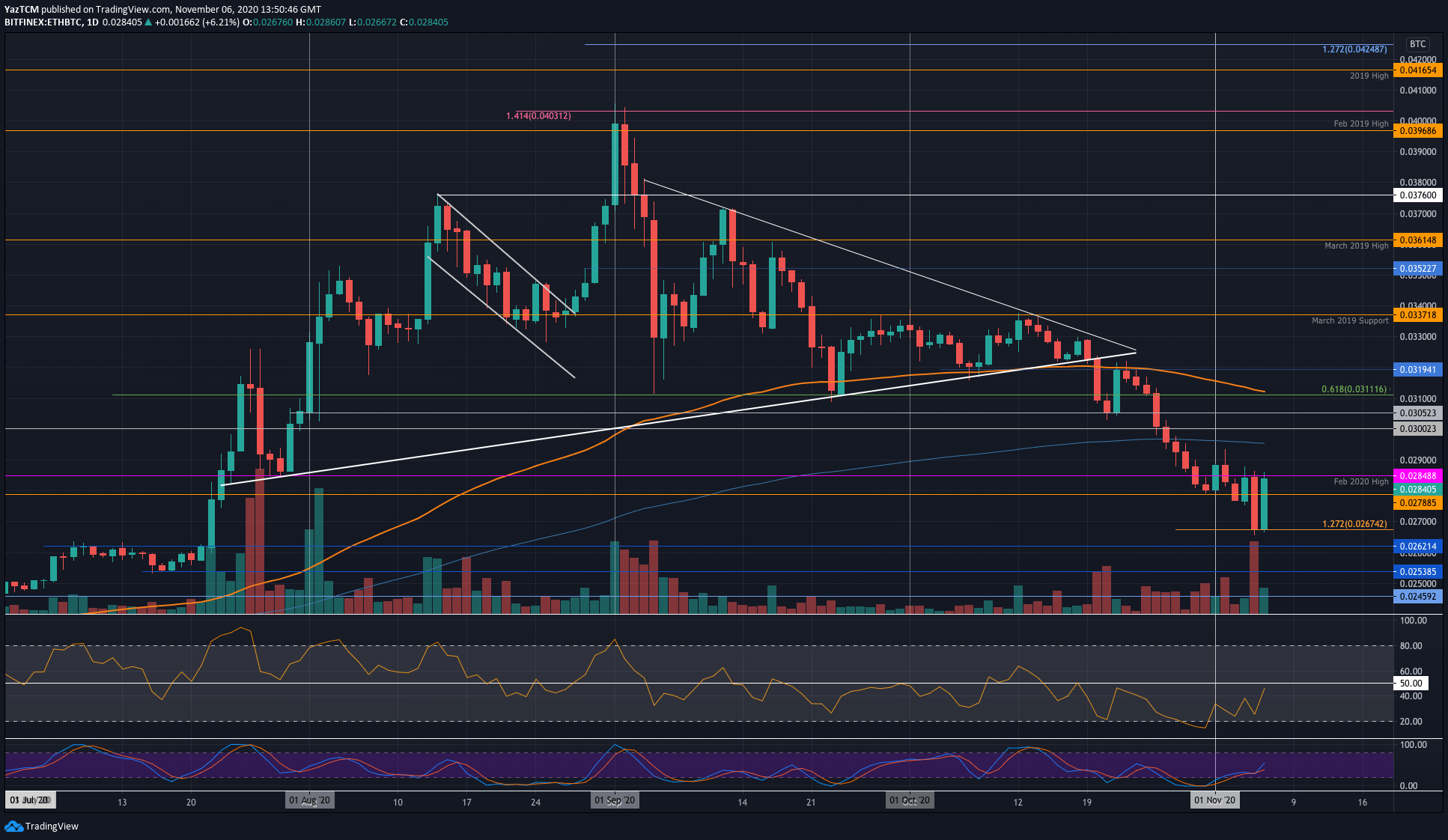Click the RSI 20.00 axis value
This screenshot has height=840, width=1448.
1411,722
